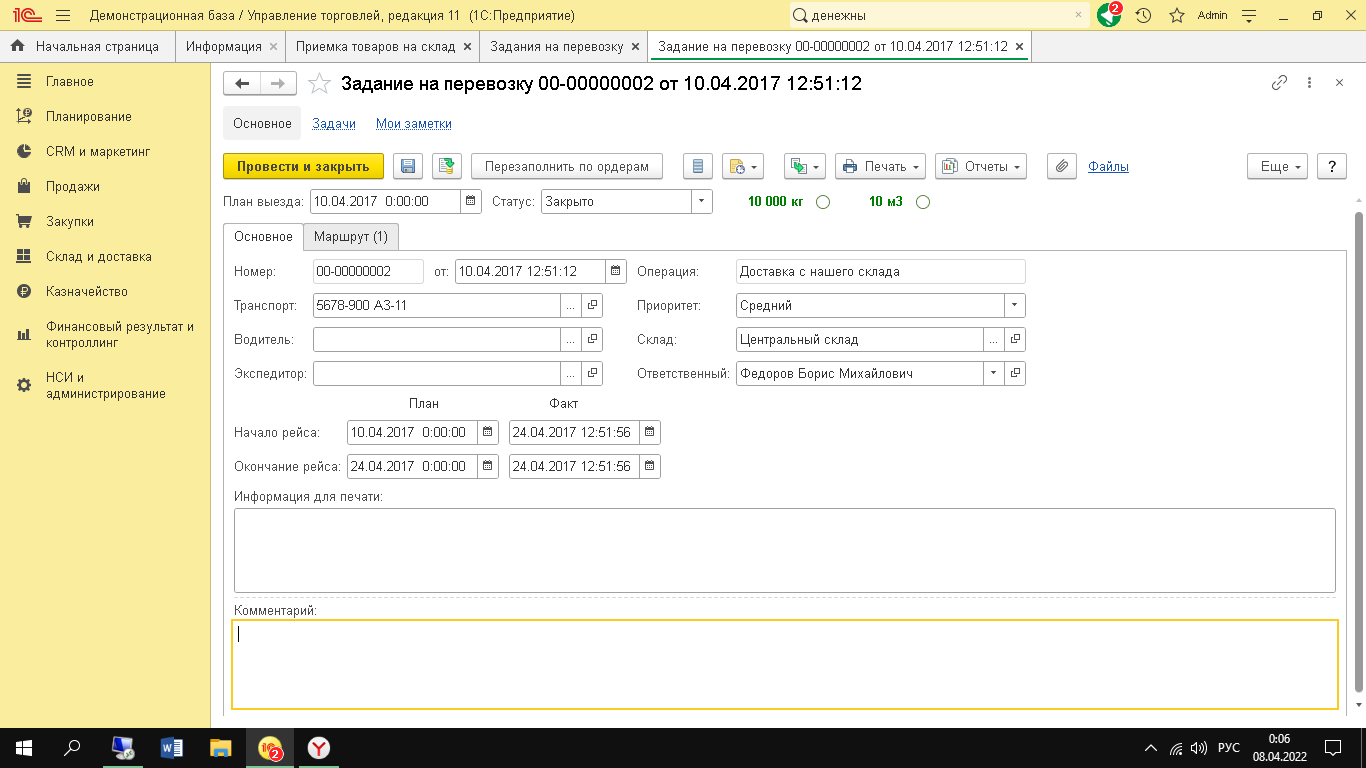Screen dimensions: 1366x768
Task: Open notifications bell icon with badge
Action: pyautogui.click(x=1108, y=16)
